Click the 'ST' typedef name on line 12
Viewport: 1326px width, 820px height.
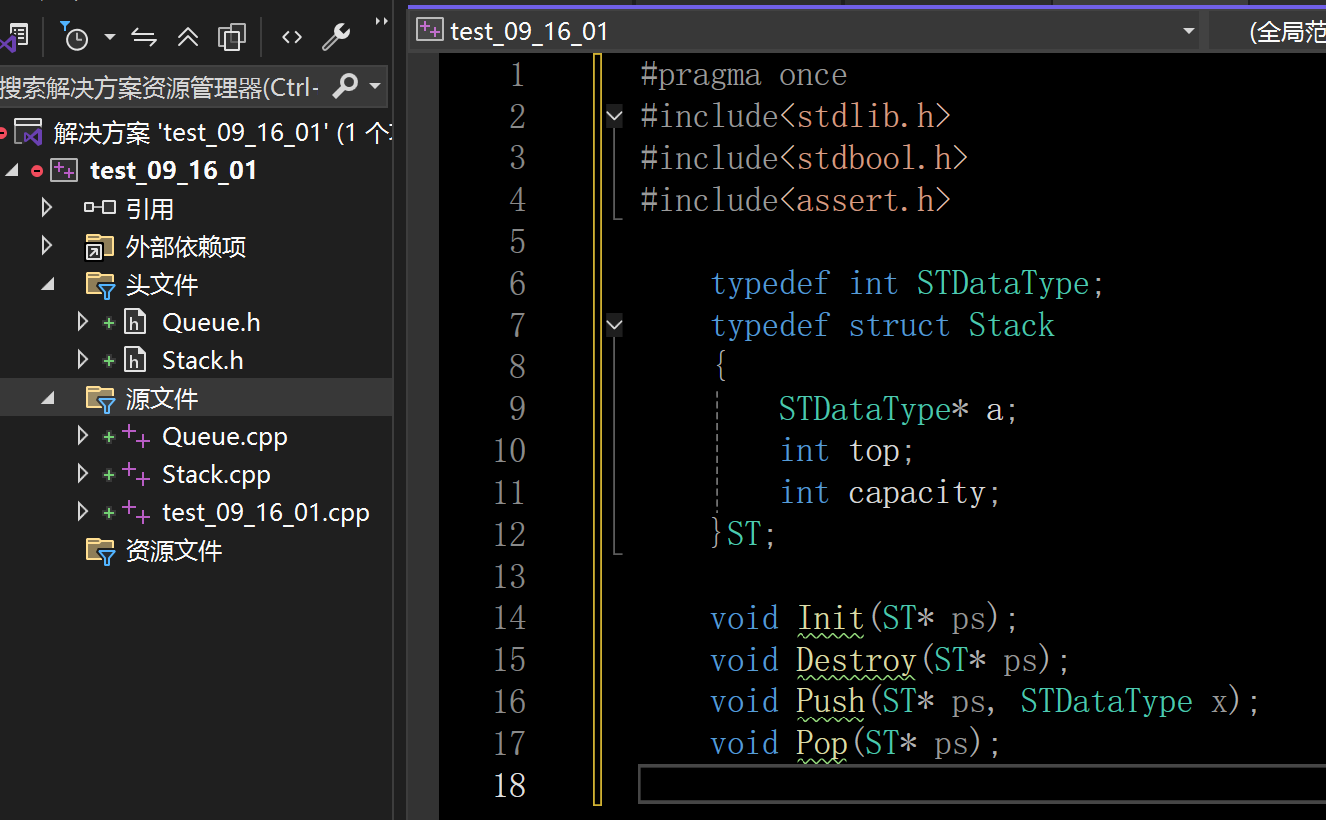[x=743, y=534]
